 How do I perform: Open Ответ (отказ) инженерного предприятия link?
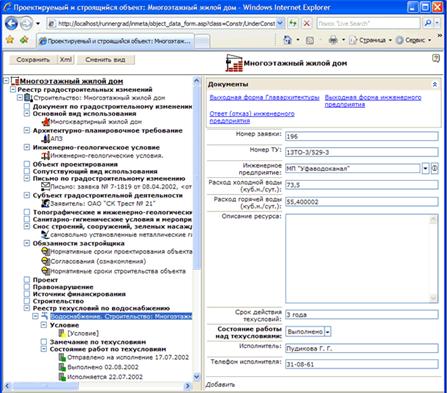tap(252, 117)
